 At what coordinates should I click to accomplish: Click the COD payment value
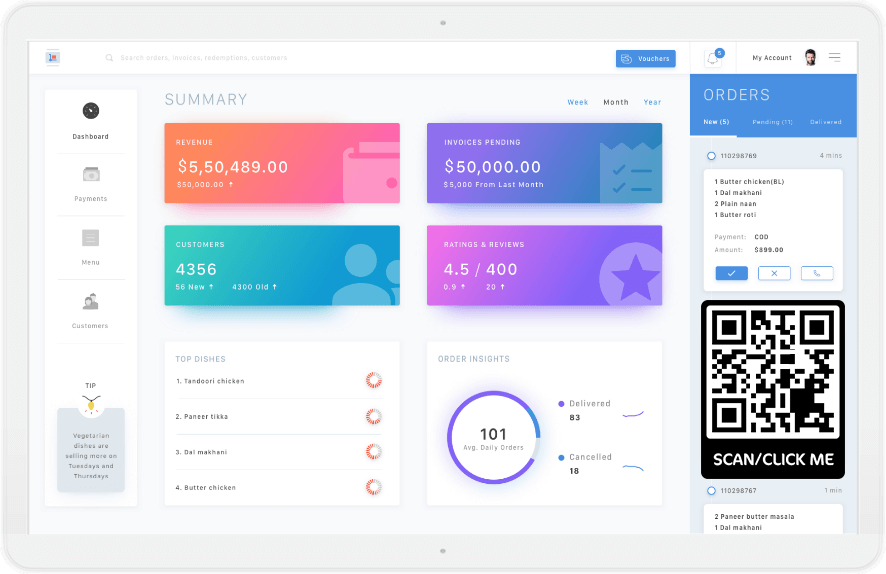(x=761, y=237)
